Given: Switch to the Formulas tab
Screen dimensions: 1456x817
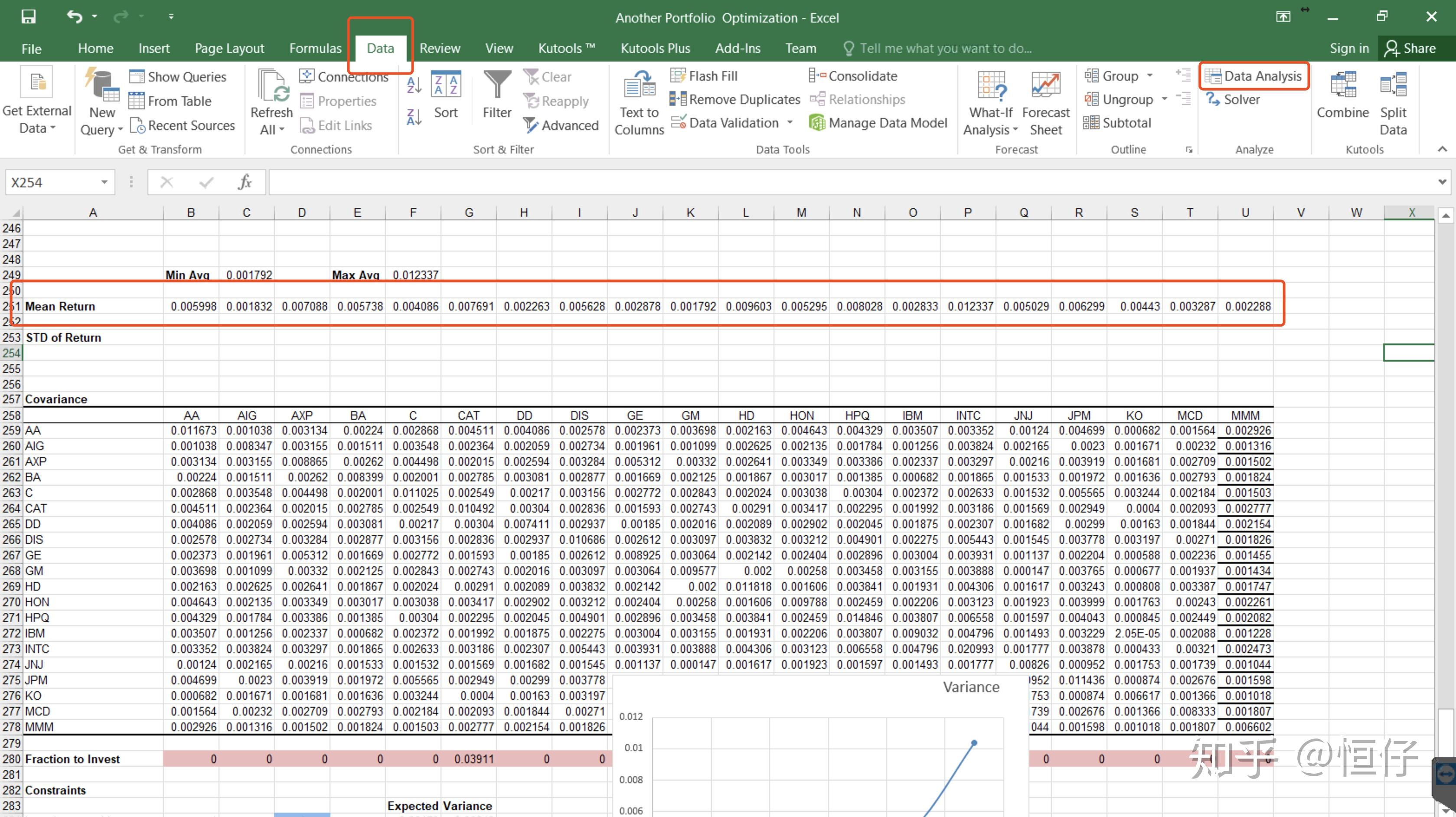Looking at the screenshot, I should click(x=315, y=49).
